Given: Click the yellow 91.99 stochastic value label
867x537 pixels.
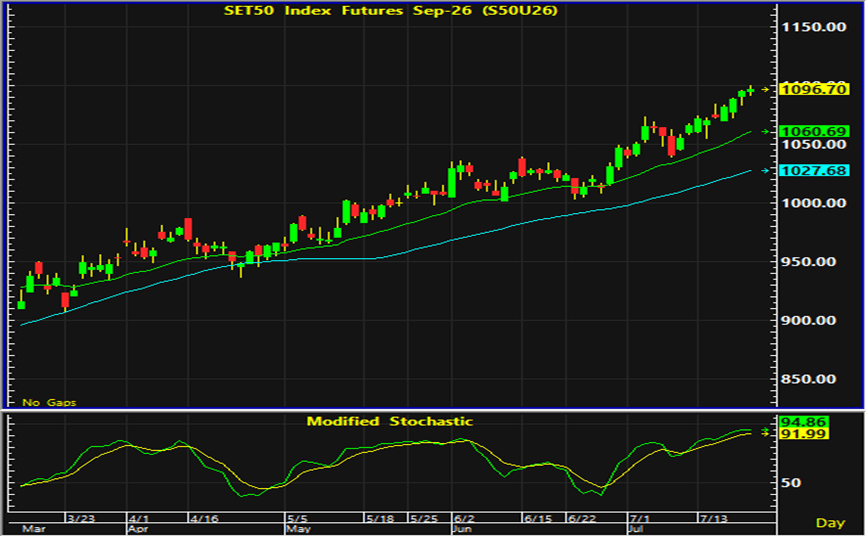Looking at the screenshot, I should click(803, 434).
